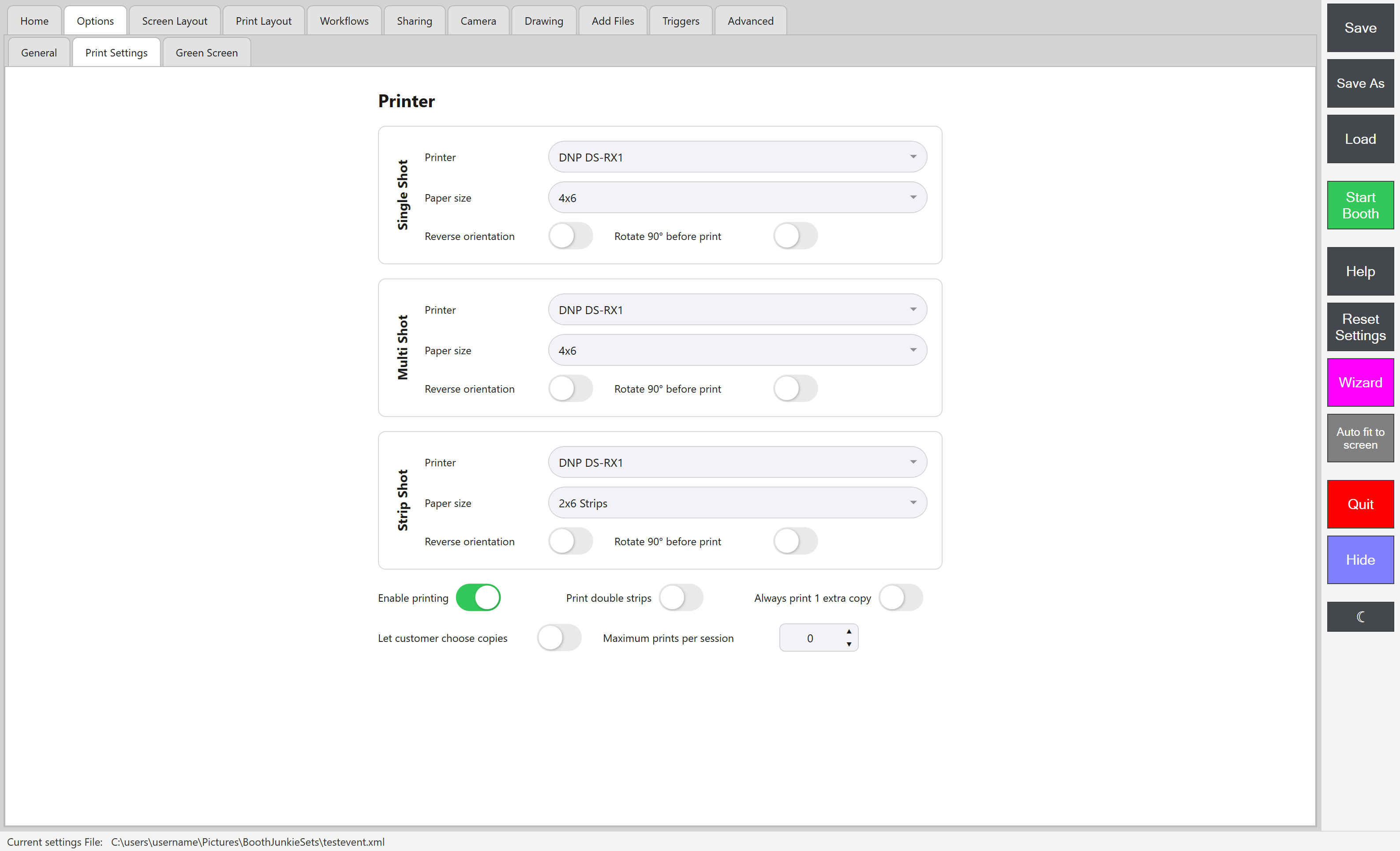Image resolution: width=1400 pixels, height=851 pixels.
Task: Switch to the Camera tab
Action: 479,20
